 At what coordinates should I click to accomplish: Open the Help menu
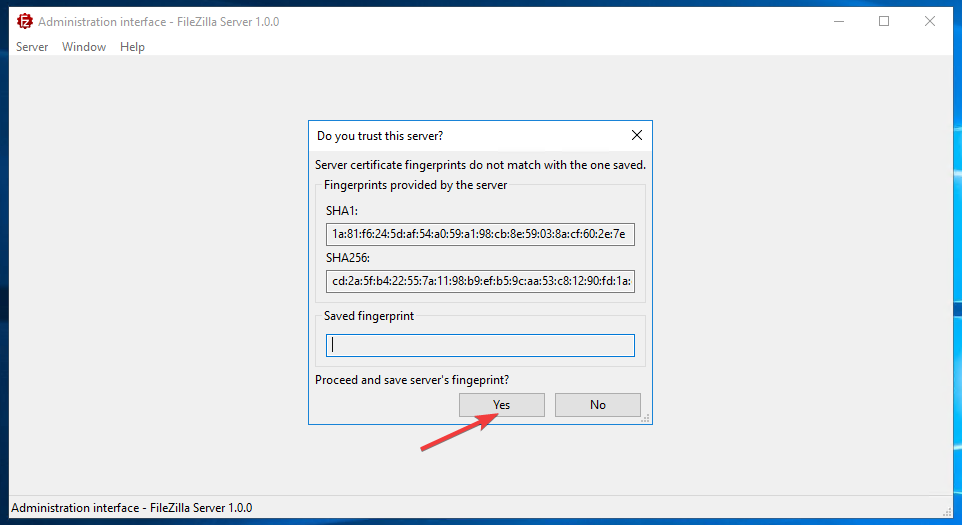point(132,47)
